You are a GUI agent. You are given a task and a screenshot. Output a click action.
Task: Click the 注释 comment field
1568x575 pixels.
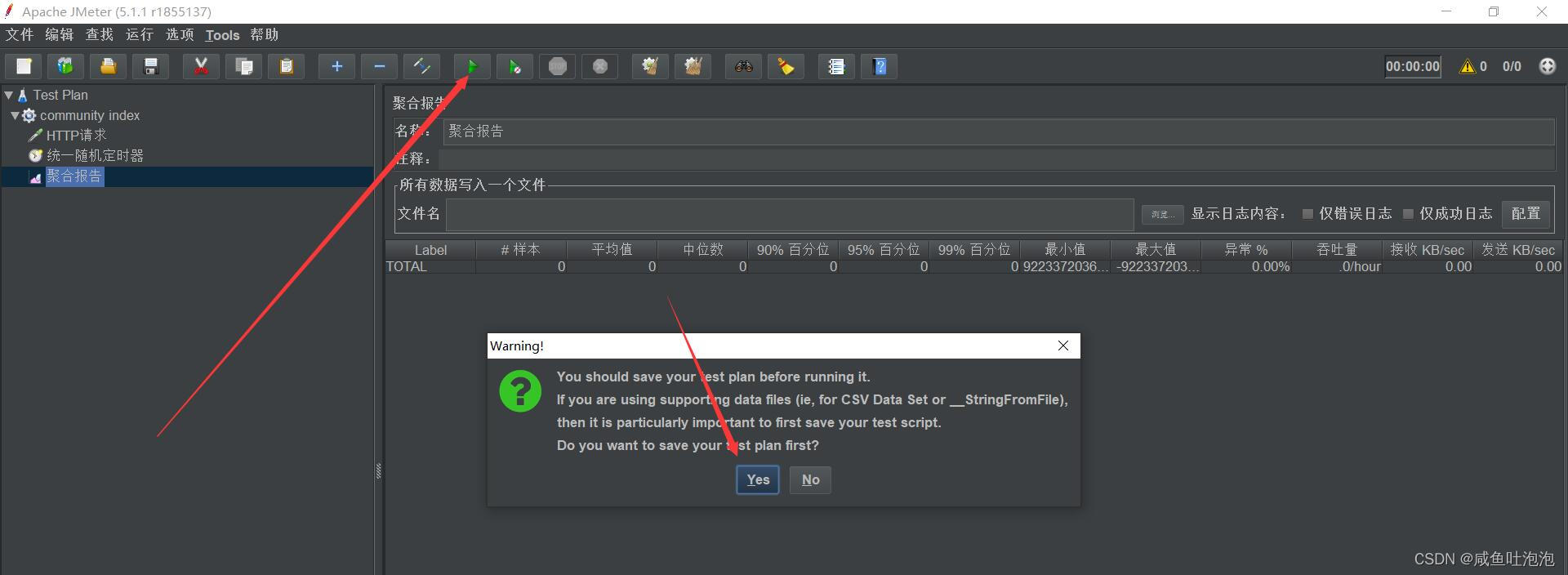coord(996,158)
